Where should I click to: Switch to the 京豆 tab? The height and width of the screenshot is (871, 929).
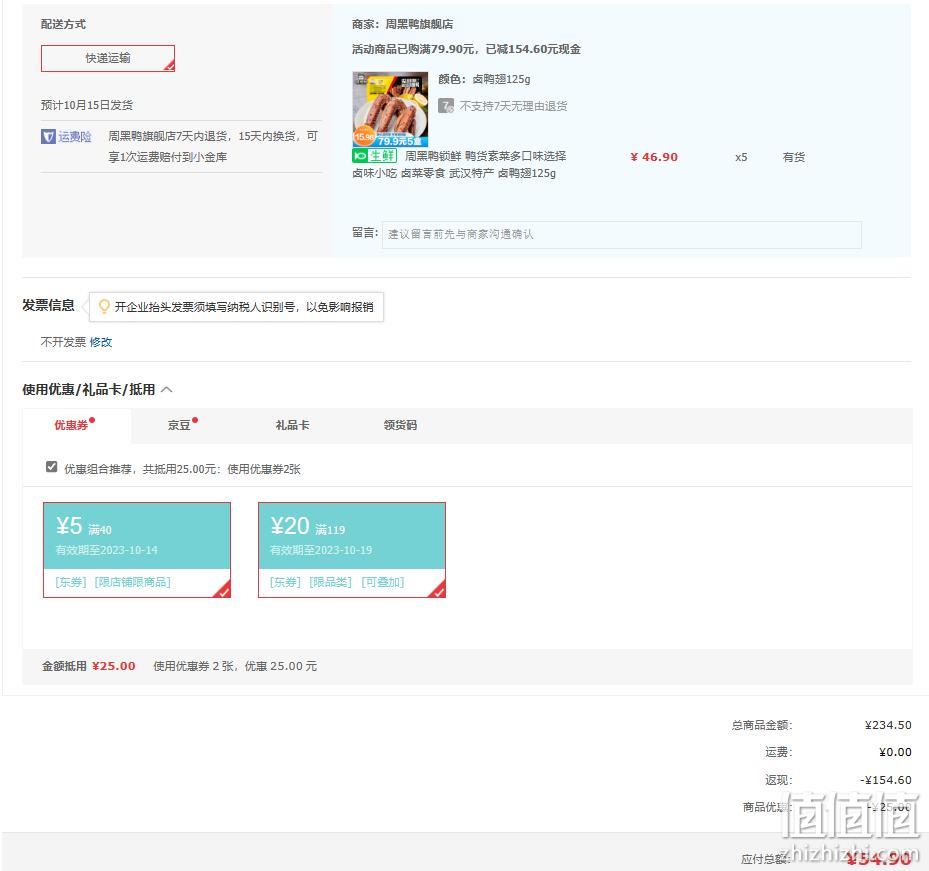[180, 425]
